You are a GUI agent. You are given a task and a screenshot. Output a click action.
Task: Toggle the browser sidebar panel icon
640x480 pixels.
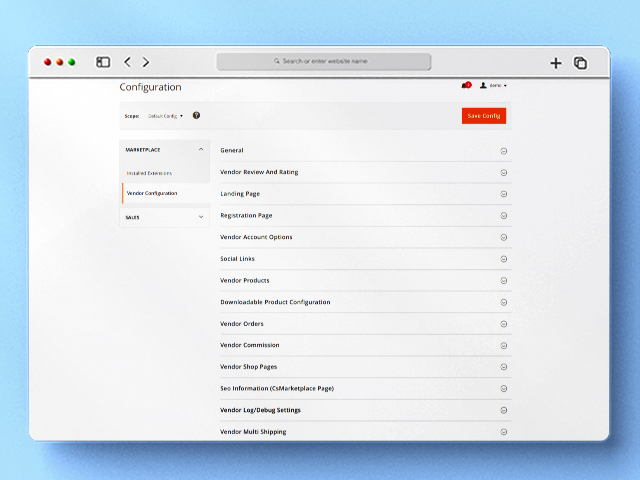click(x=103, y=62)
